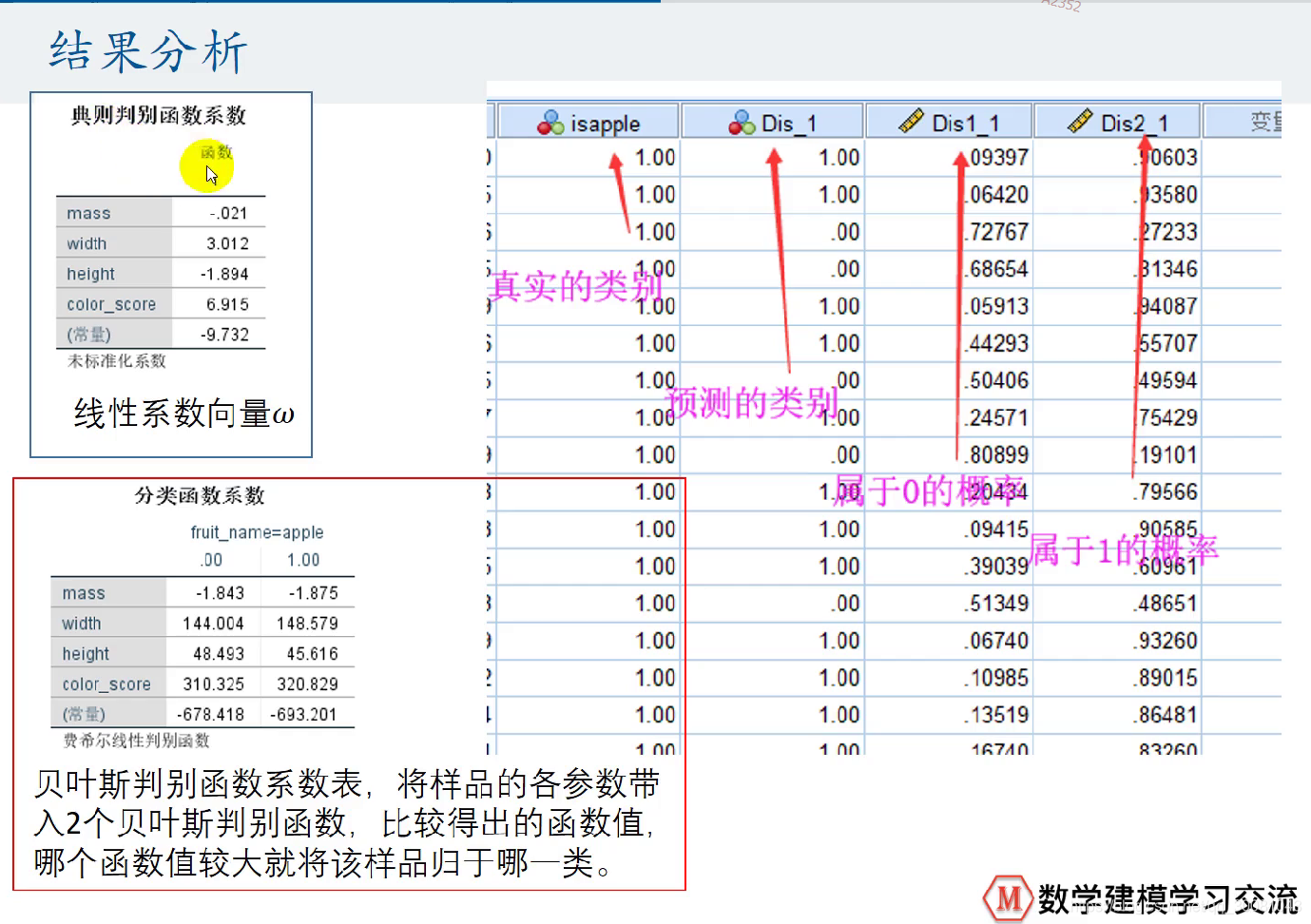The height and width of the screenshot is (924, 1311).
Task: Click the width classification value 144.004
Action: click(x=213, y=624)
